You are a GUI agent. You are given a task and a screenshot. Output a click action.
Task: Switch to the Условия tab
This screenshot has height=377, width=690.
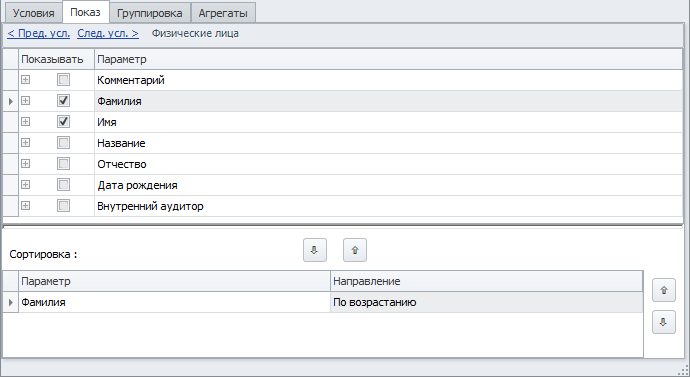point(33,13)
